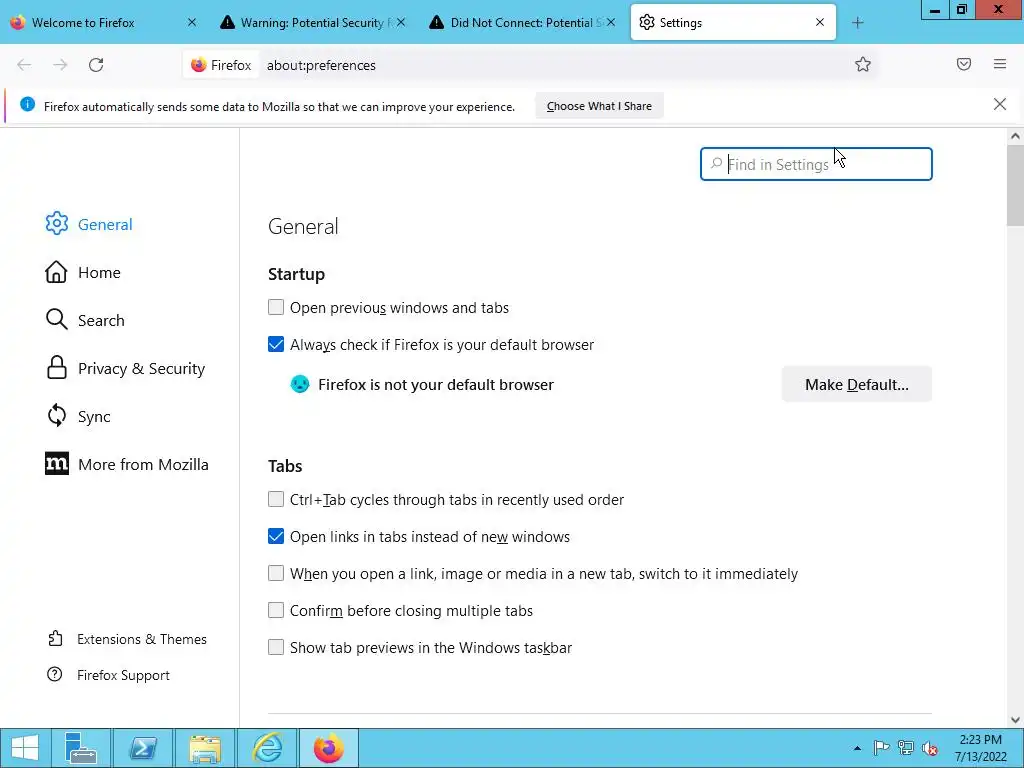Open the Save to Pocket icon
This screenshot has width=1024, height=768.
(964, 64)
